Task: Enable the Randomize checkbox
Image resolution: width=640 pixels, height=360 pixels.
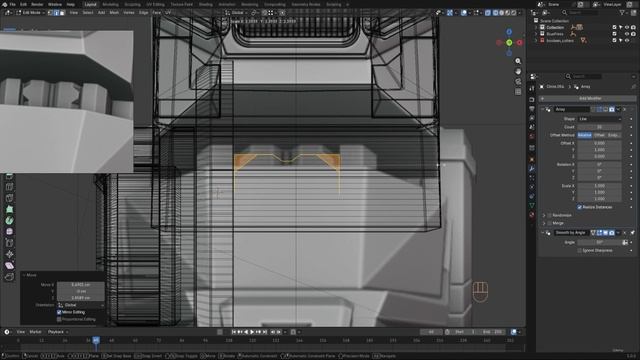Action: pos(549,215)
